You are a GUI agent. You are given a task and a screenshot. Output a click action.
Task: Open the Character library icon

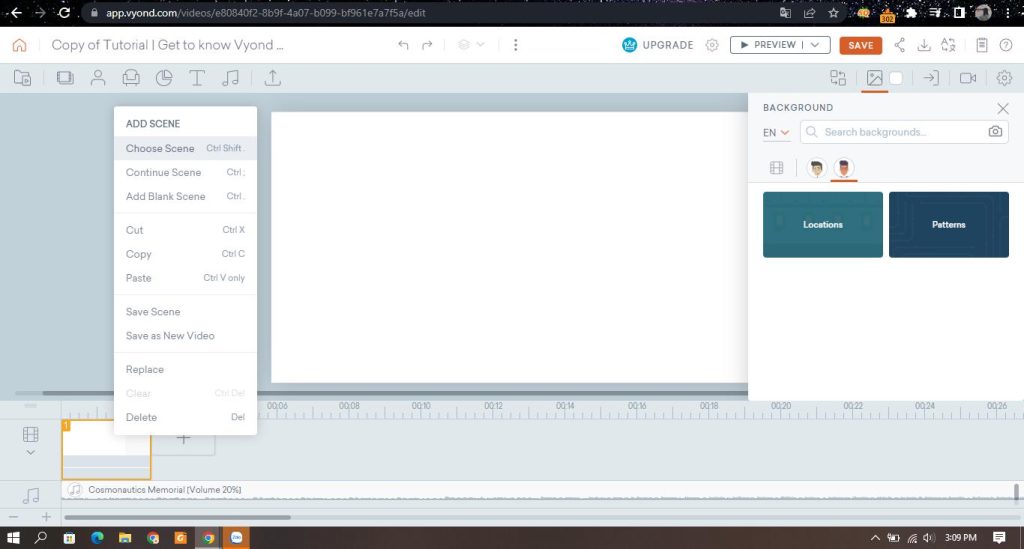click(98, 78)
